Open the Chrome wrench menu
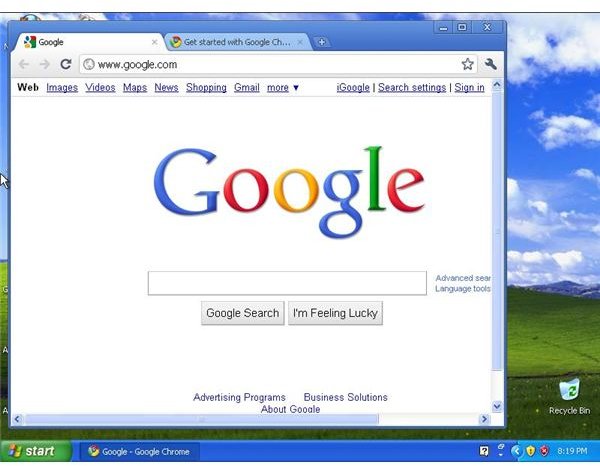 491,64
